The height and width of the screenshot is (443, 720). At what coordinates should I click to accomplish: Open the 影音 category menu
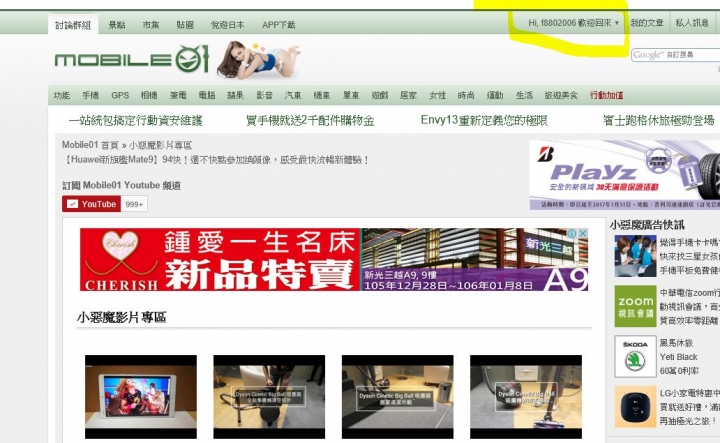click(264, 95)
